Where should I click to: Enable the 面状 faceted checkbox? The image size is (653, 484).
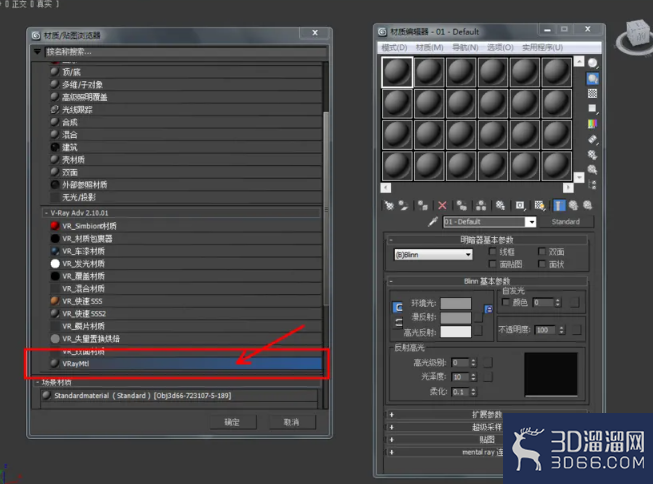pyautogui.click(x=542, y=264)
